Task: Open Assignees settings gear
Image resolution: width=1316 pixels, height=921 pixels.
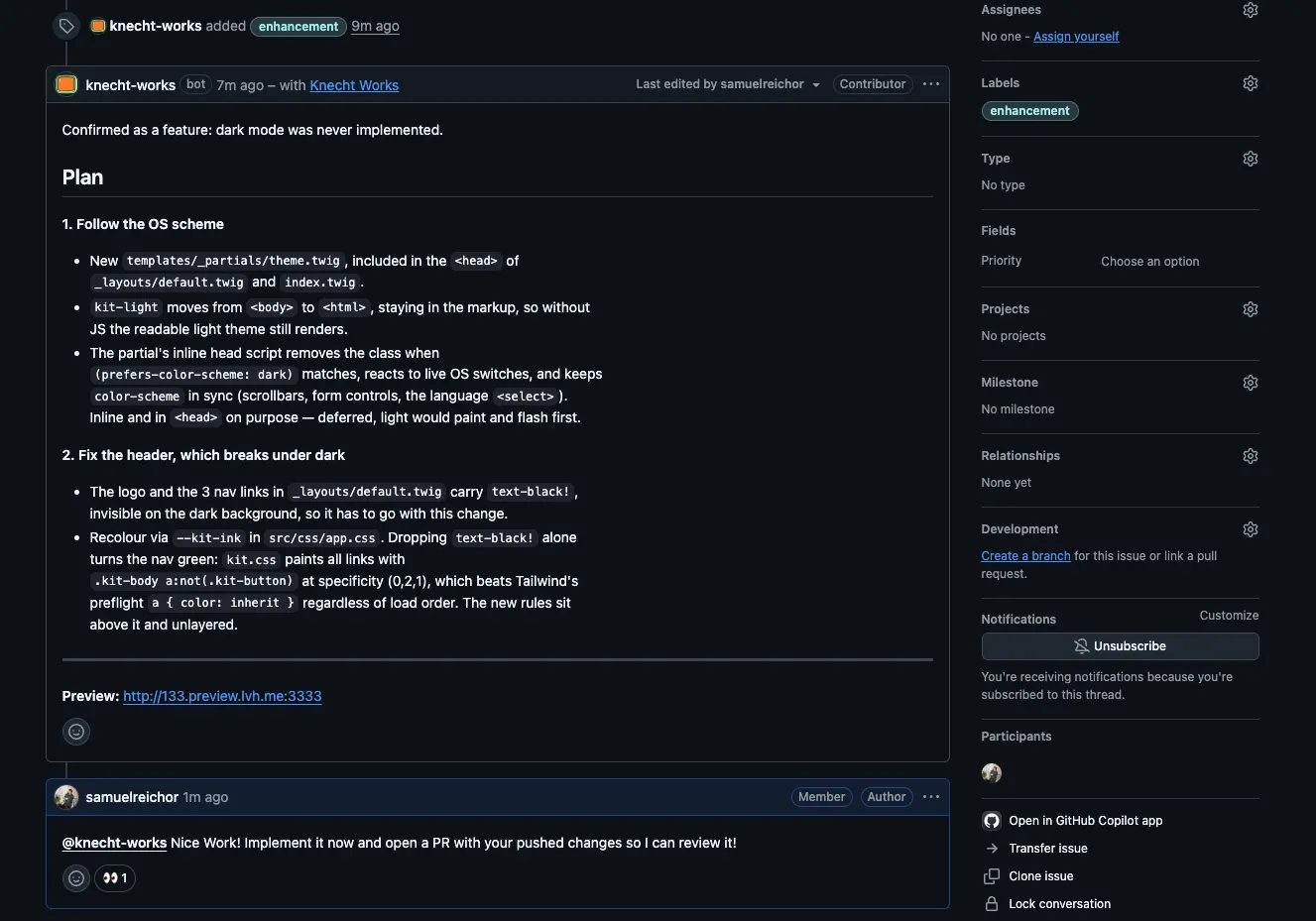Action: point(1251,10)
